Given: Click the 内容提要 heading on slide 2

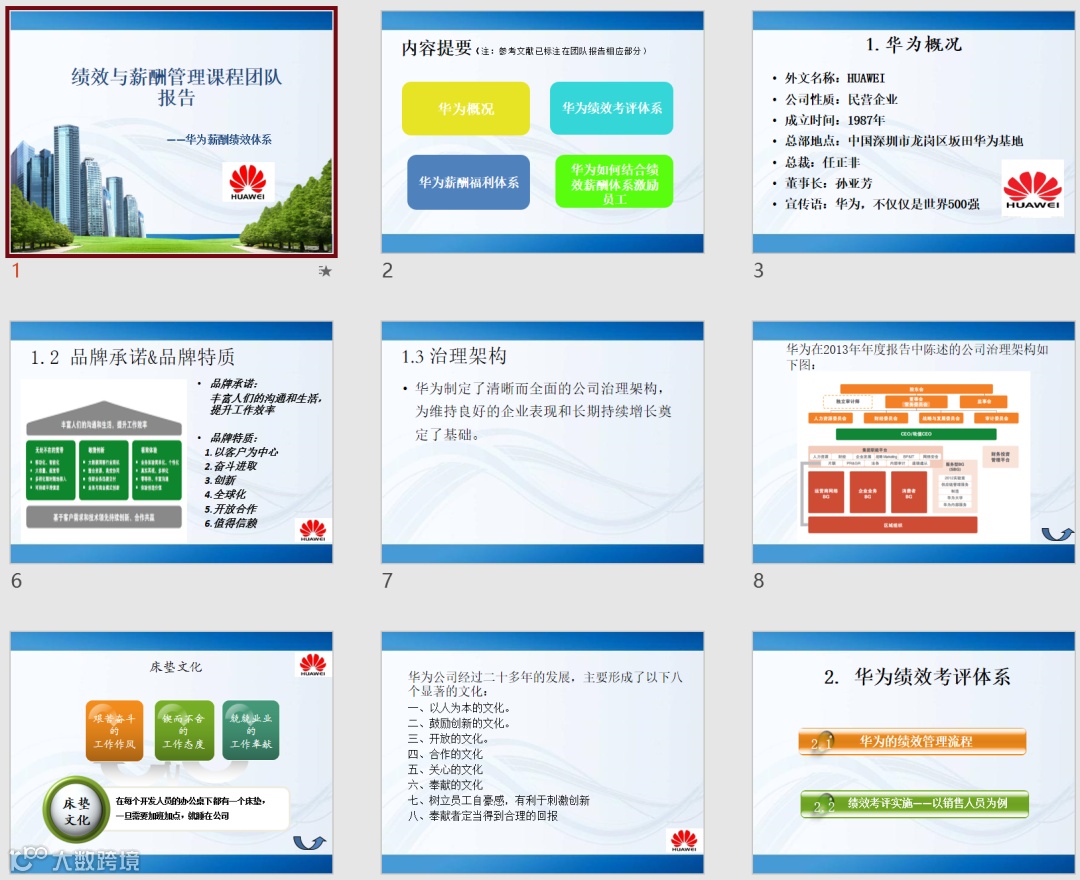Looking at the screenshot, I should tap(437, 48).
